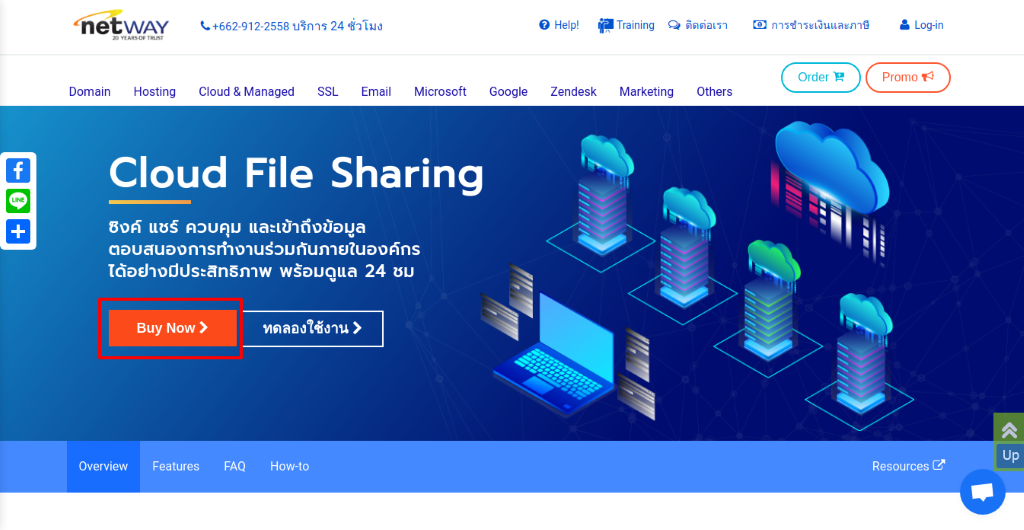
Task: Open the Microsoft menu
Action: point(440,92)
